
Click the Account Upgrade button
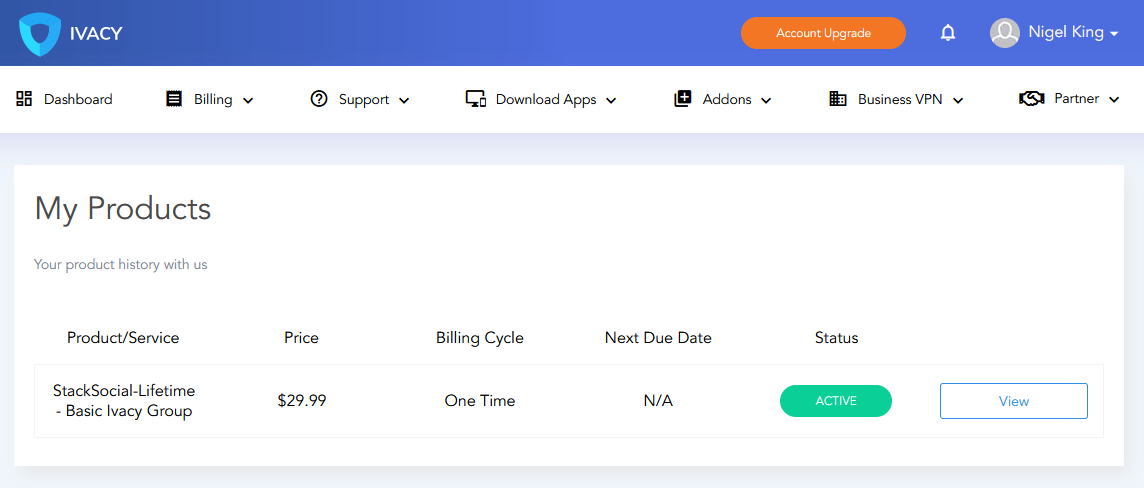[823, 33]
